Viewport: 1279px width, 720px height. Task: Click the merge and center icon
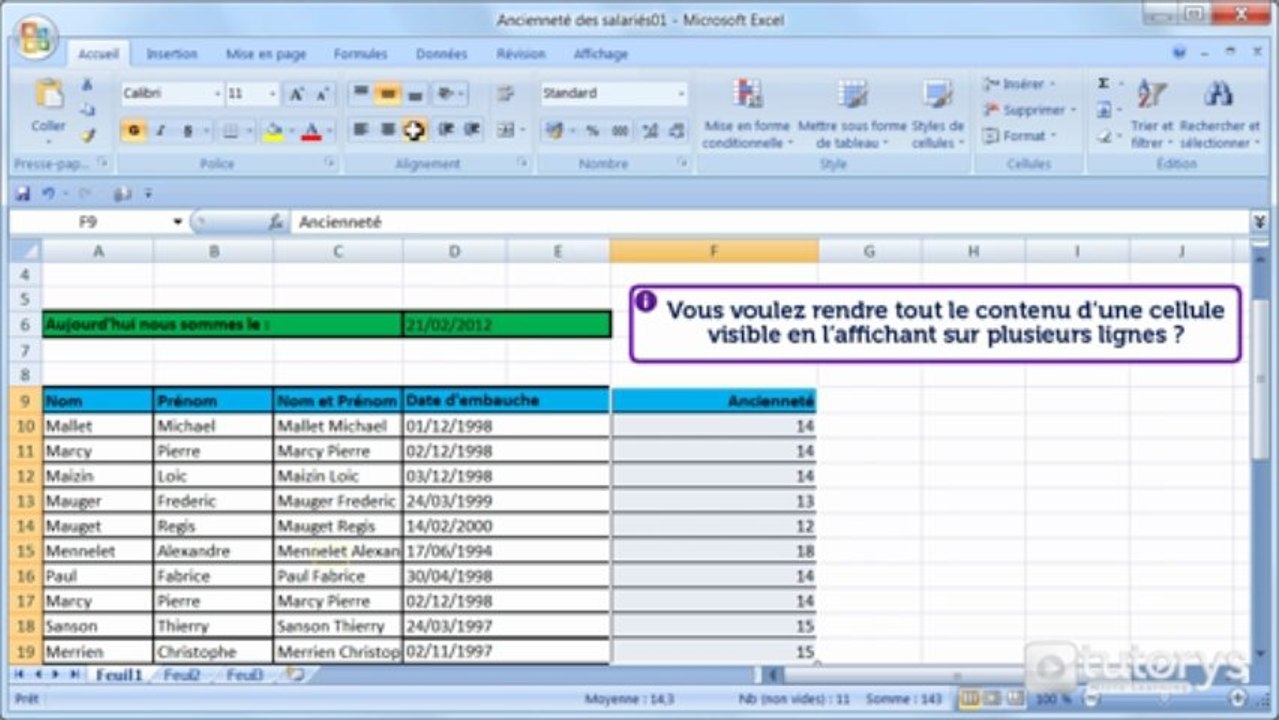coord(506,130)
